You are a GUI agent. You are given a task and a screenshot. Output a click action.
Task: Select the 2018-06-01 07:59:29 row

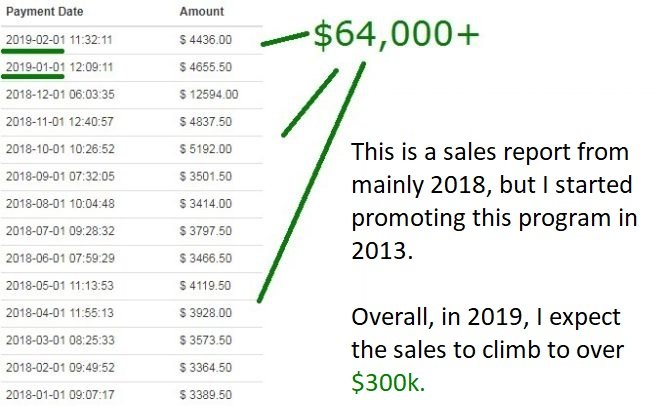pyautogui.click(x=132, y=259)
